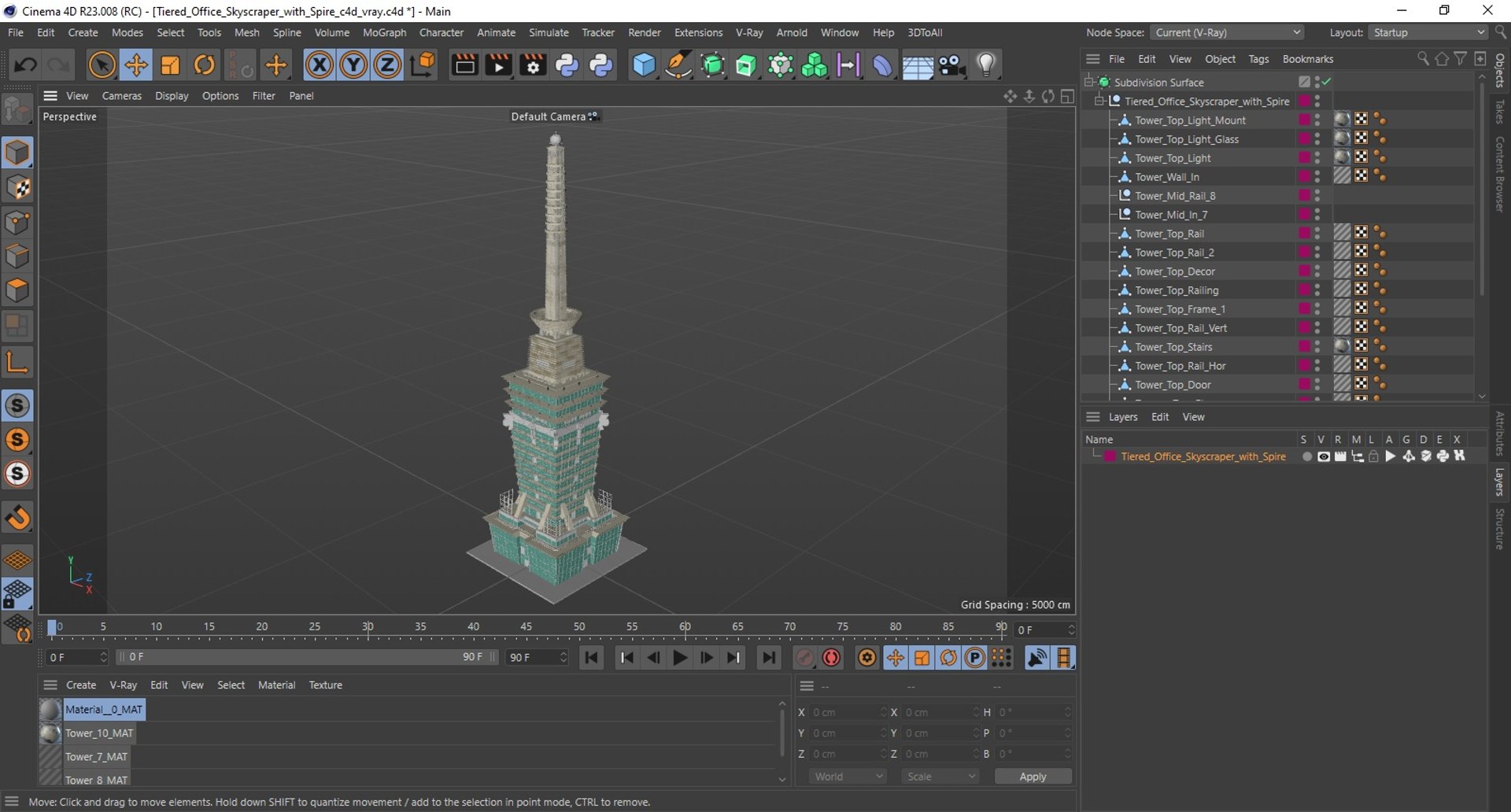Image resolution: width=1511 pixels, height=812 pixels.
Task: Open the World coordinate system dropdown
Action: (848, 777)
